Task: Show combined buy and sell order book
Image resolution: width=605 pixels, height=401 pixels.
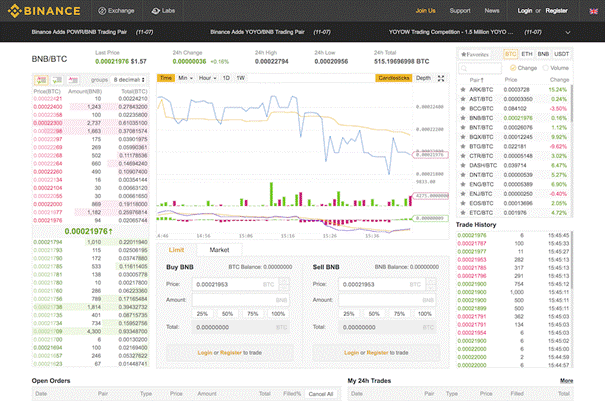Action: (x=41, y=80)
